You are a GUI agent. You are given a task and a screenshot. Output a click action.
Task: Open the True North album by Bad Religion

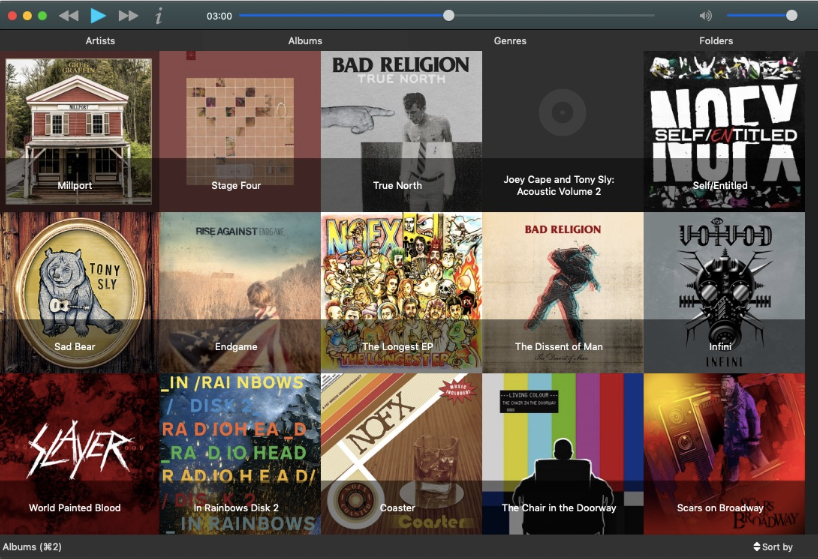[x=401, y=131]
